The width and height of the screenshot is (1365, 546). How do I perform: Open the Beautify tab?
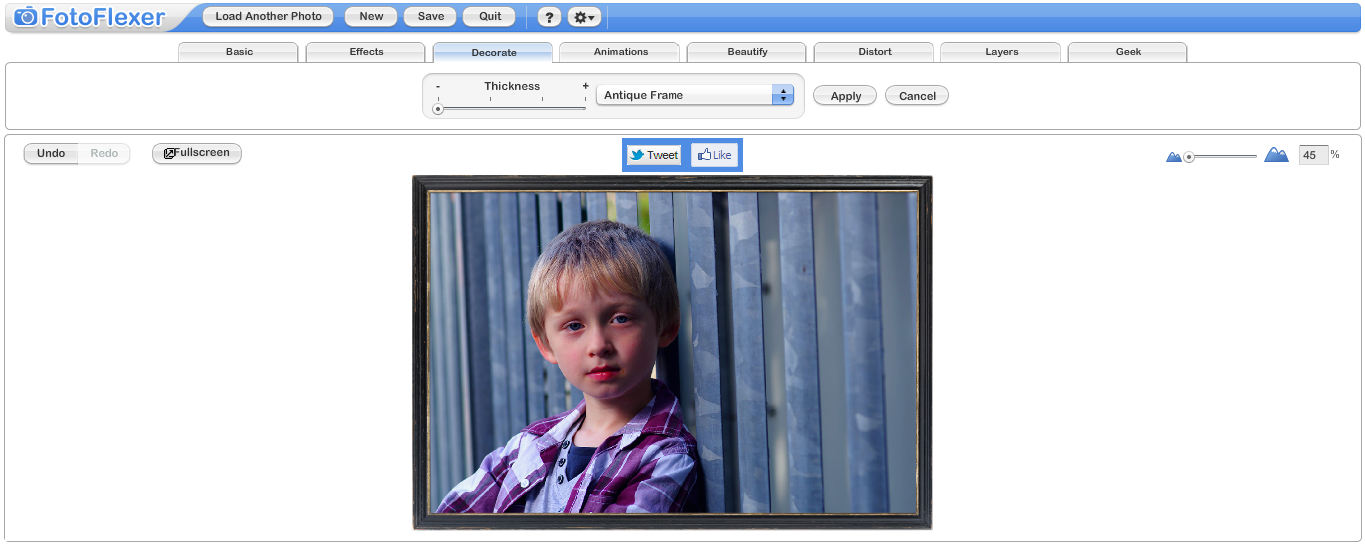tap(747, 52)
